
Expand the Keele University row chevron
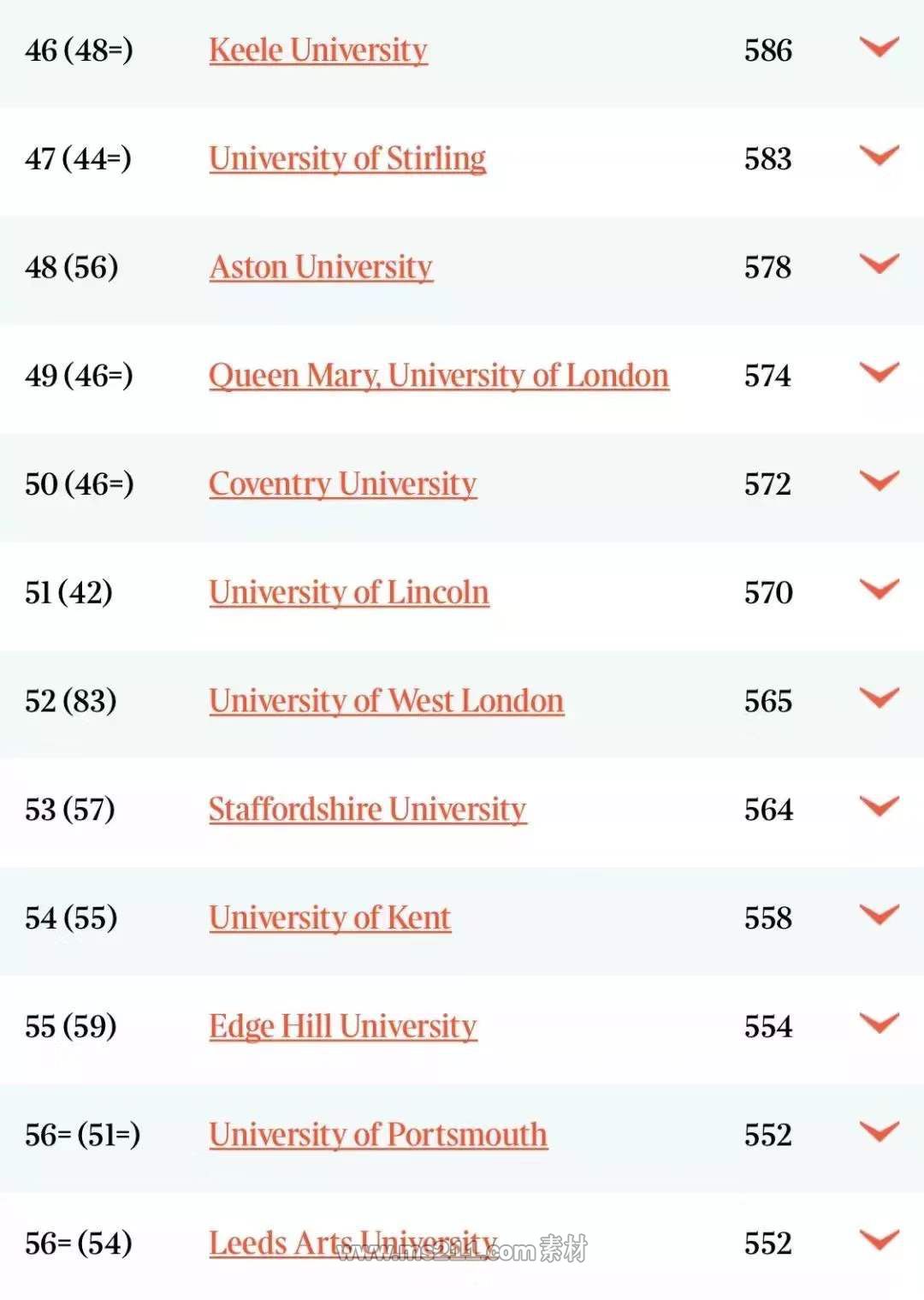point(879,47)
